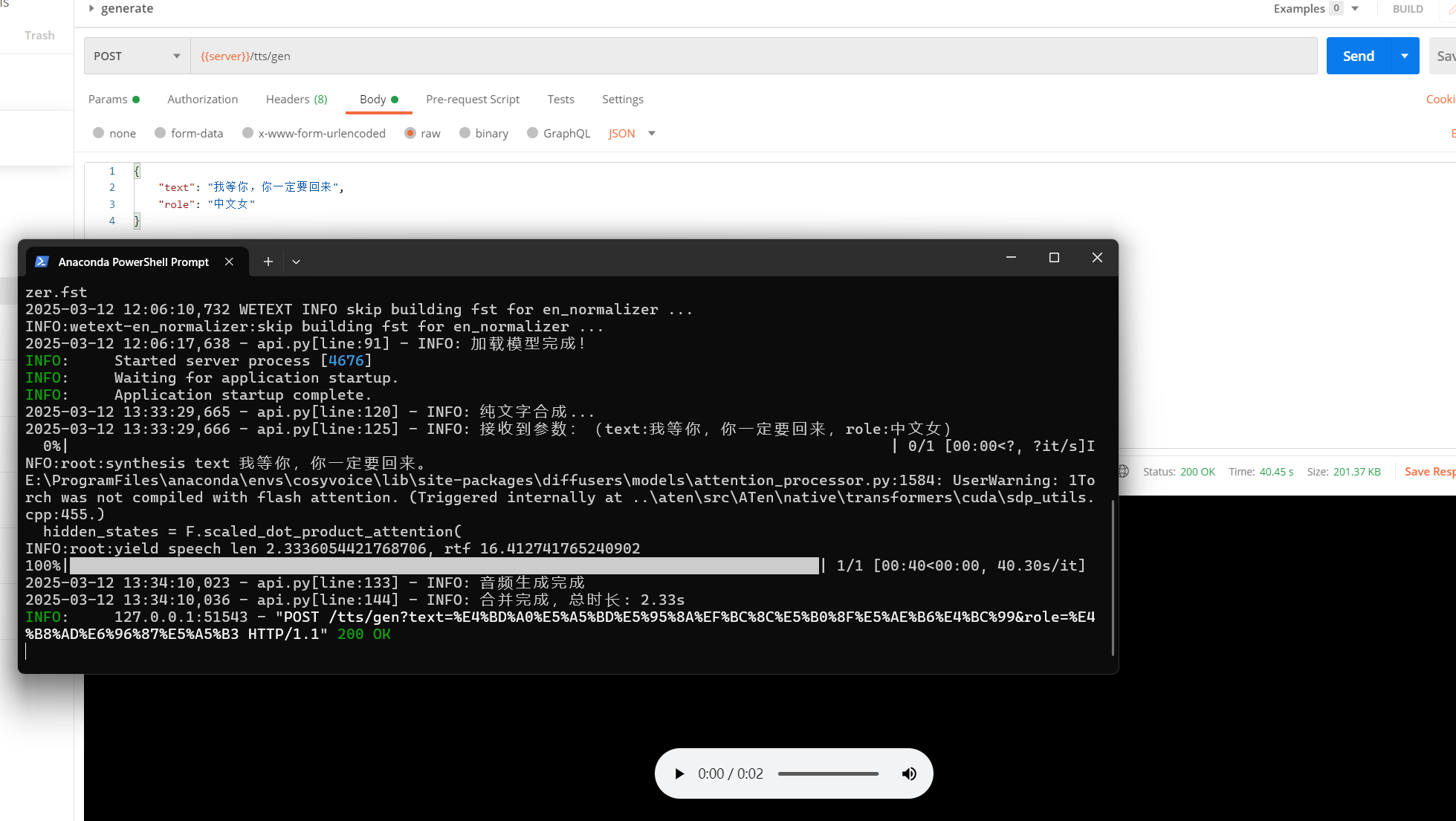Choose the binary body option
Screen dimensions: 1456x821
point(465,133)
